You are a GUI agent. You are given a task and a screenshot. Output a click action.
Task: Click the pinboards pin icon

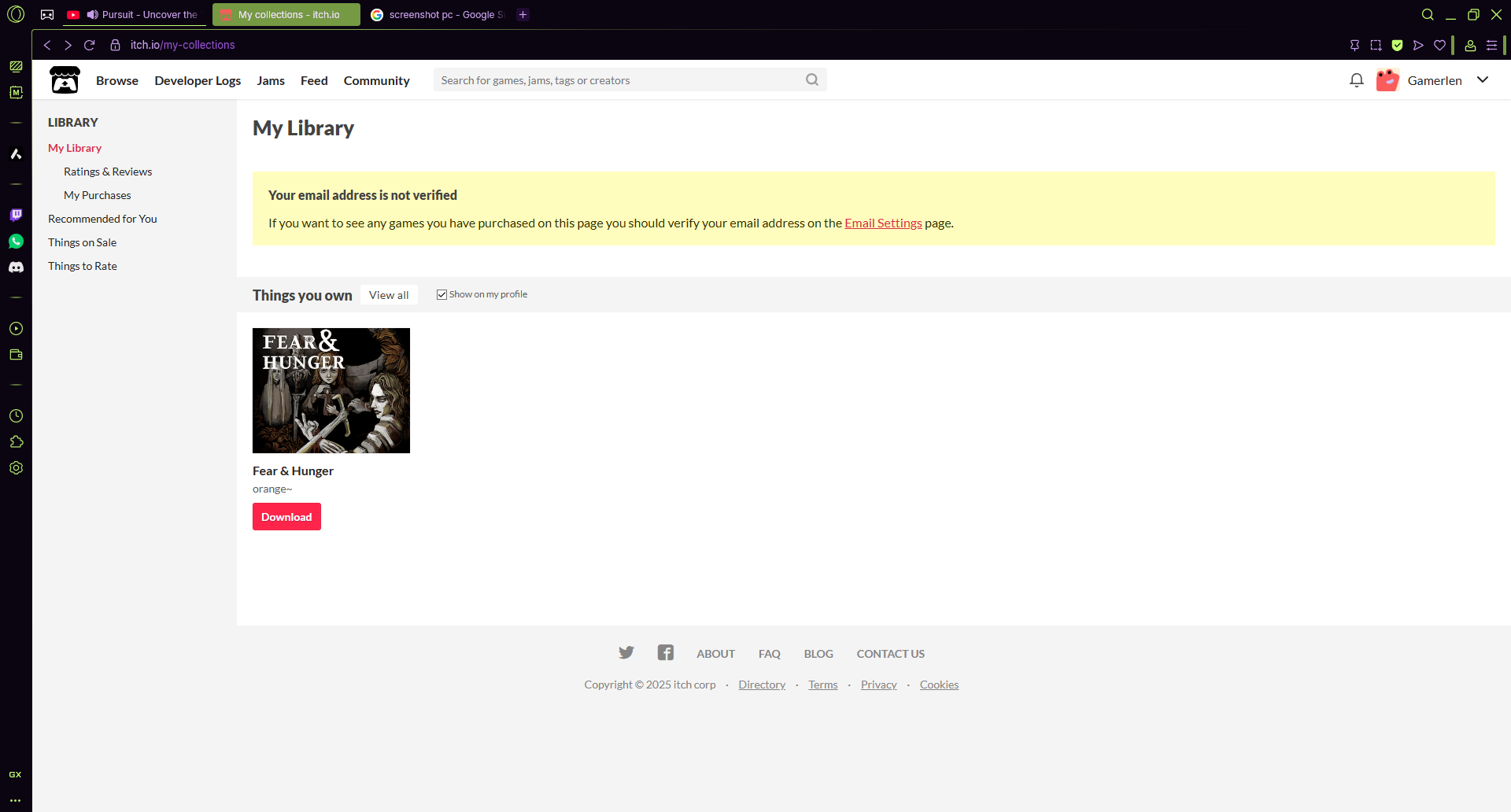[x=1354, y=45]
